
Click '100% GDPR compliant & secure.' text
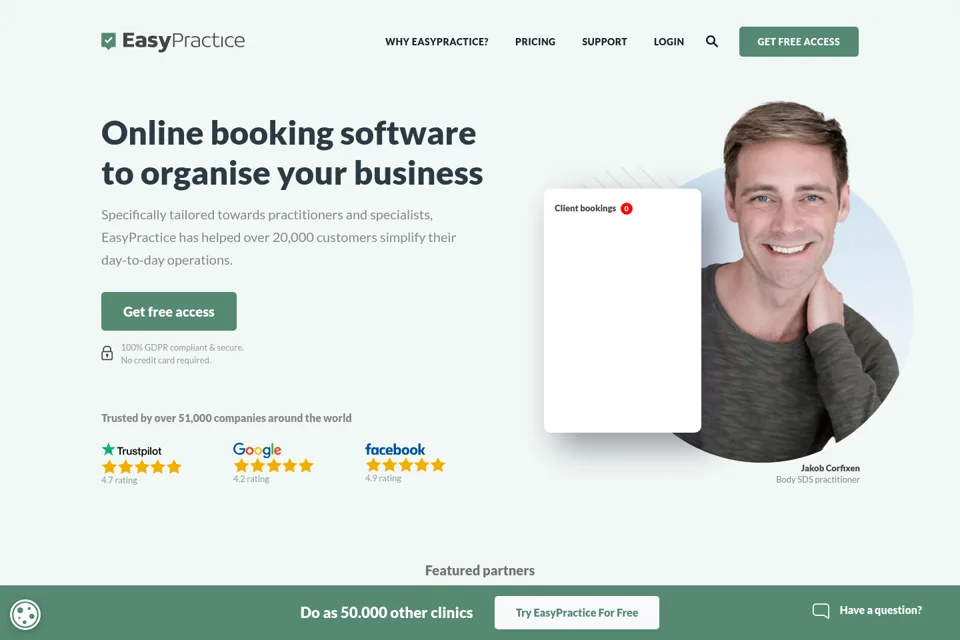182,348
